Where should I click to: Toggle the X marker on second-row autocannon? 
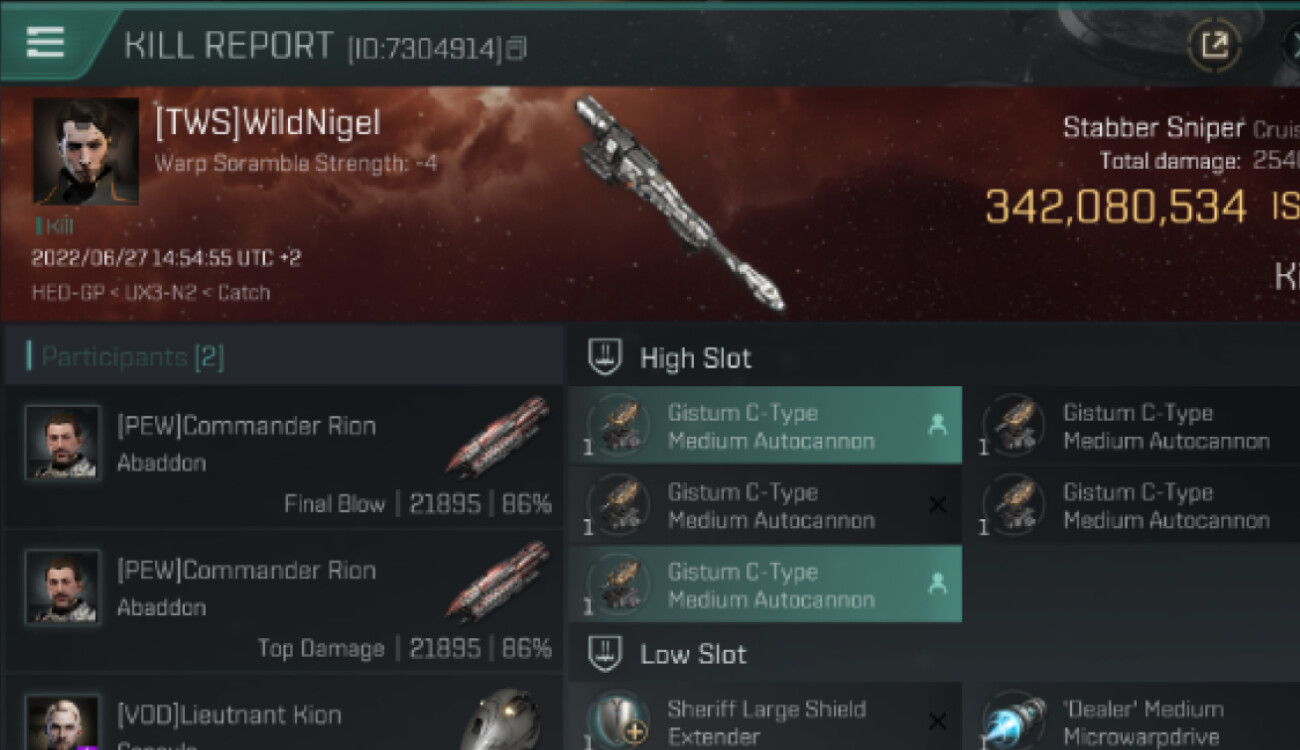click(937, 505)
